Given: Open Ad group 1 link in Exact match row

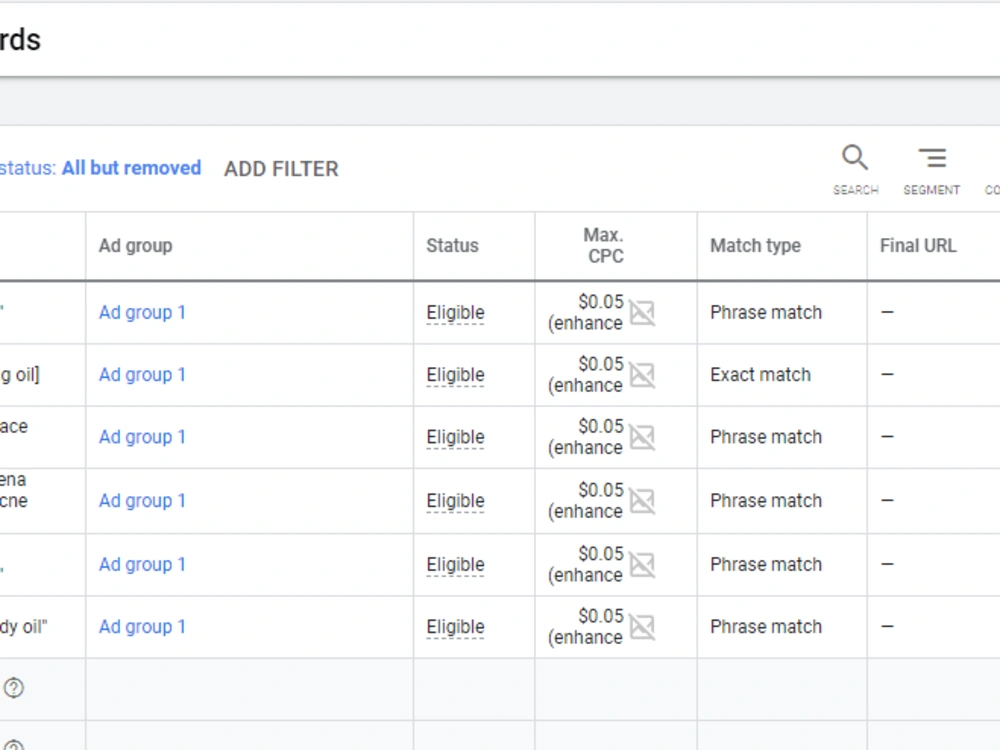Looking at the screenshot, I should 142,375.
